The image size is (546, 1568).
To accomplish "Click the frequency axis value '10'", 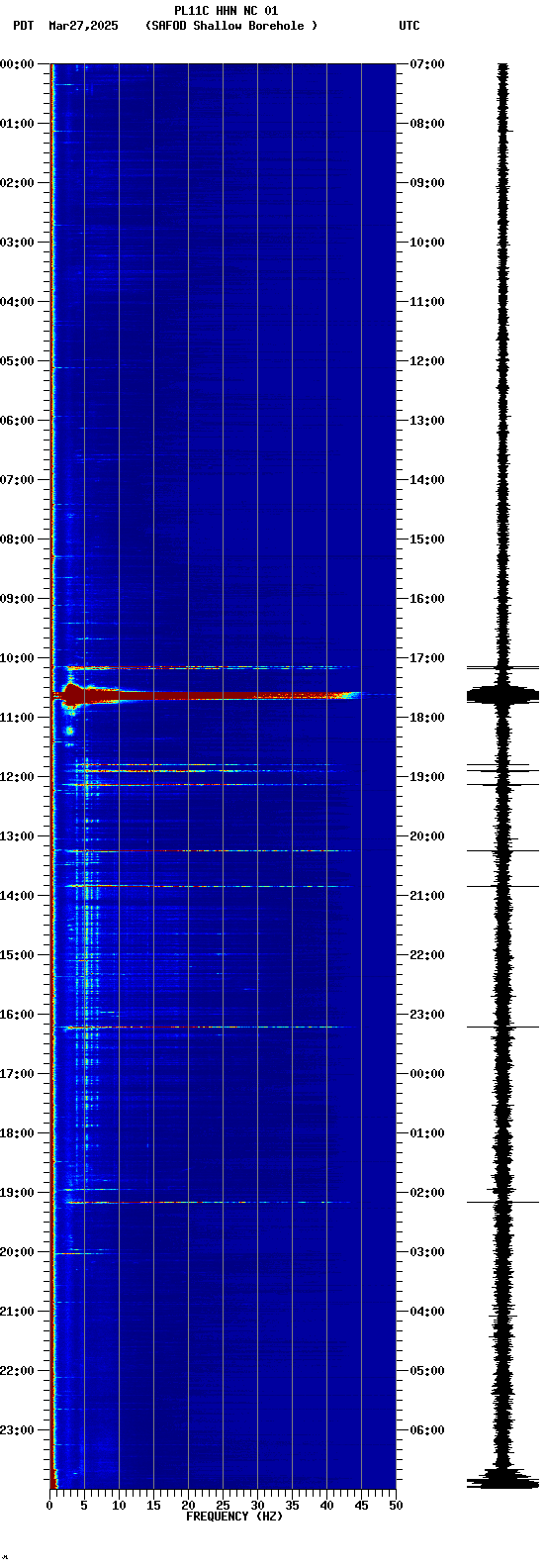I will click(119, 1506).
